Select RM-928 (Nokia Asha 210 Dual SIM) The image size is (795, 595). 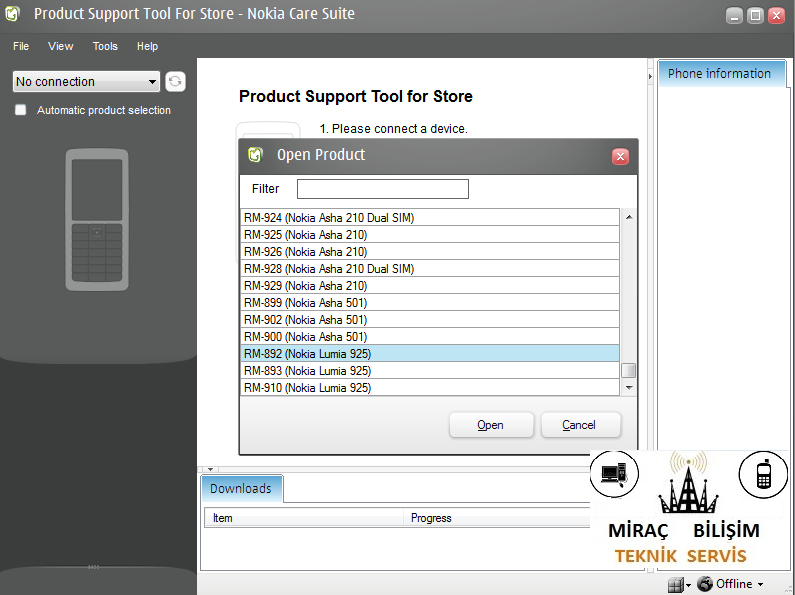click(430, 269)
